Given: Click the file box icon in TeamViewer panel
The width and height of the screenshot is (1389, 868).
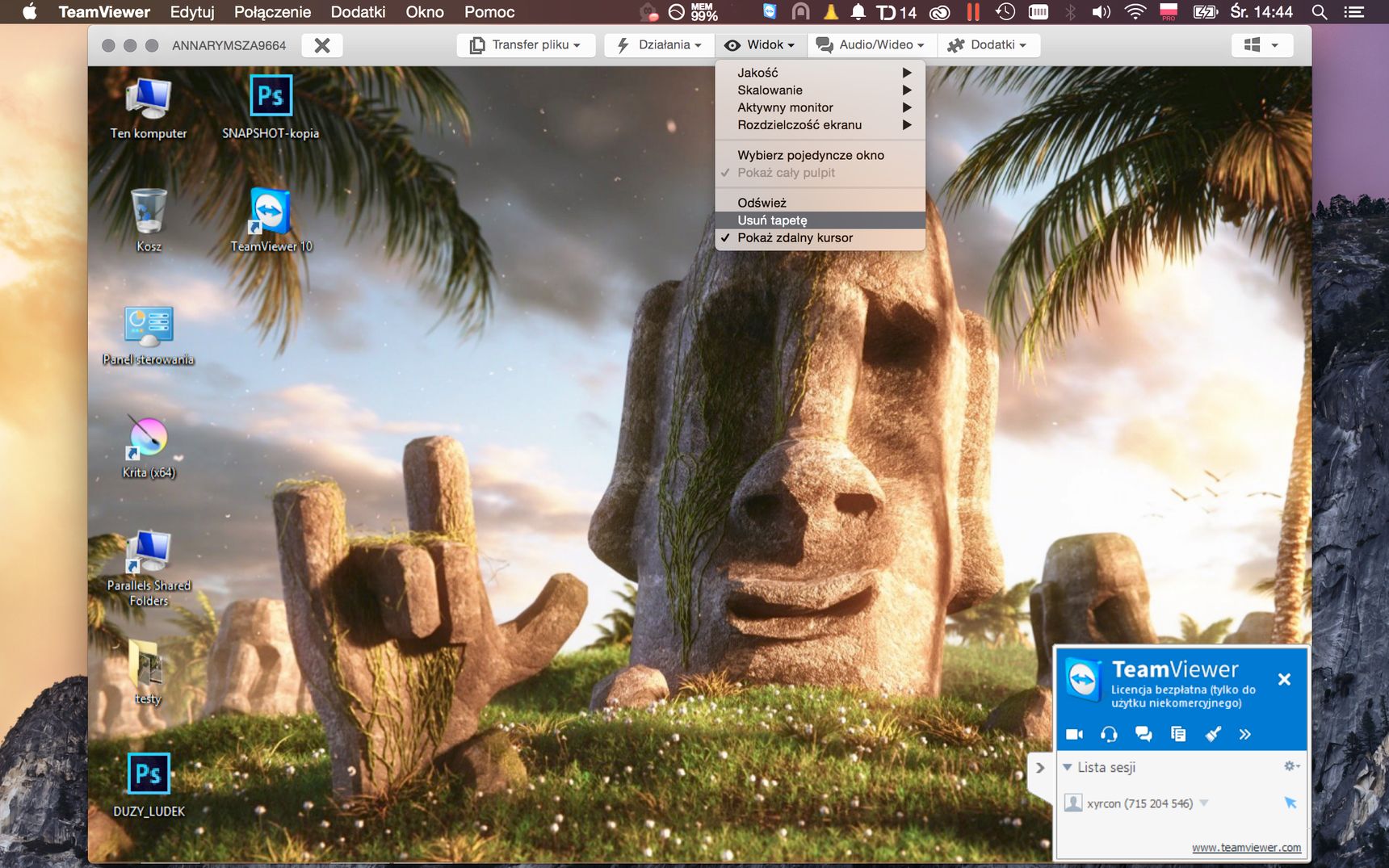Looking at the screenshot, I should tap(1178, 734).
